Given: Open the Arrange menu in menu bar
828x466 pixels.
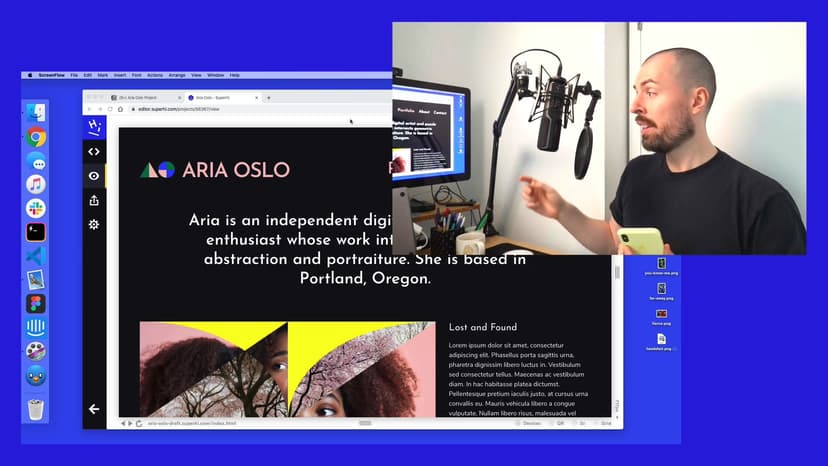Looking at the screenshot, I should (x=177, y=75).
